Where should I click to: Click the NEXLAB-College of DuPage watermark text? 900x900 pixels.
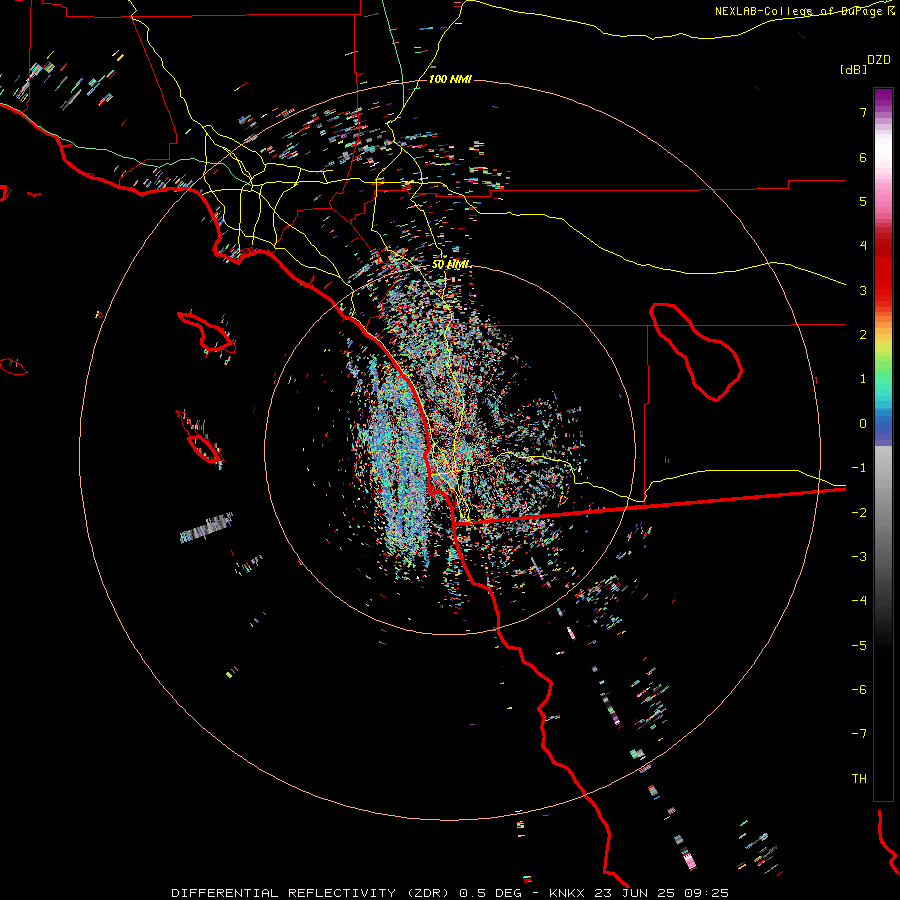[804, 11]
